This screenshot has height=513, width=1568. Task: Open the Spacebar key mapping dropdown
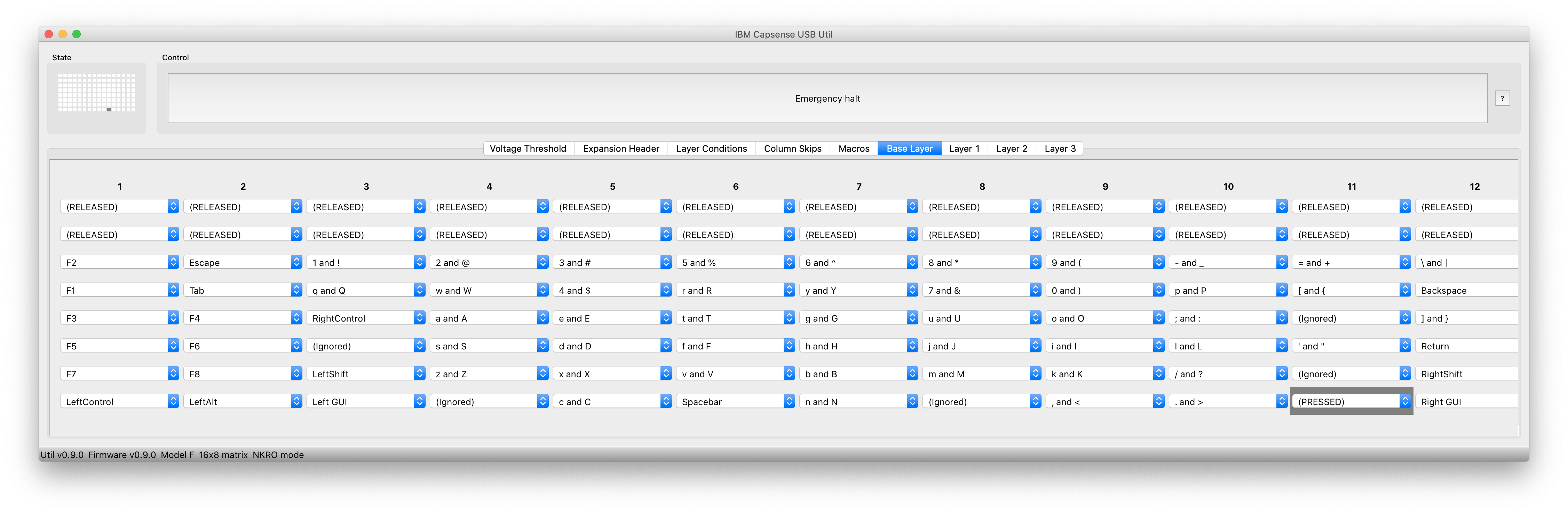[x=735, y=401]
